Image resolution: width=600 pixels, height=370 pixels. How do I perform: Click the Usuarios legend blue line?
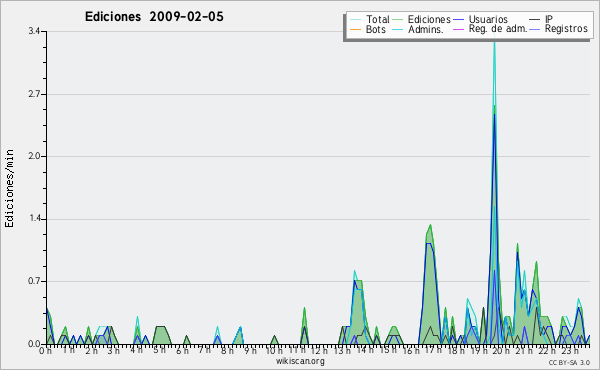click(458, 20)
